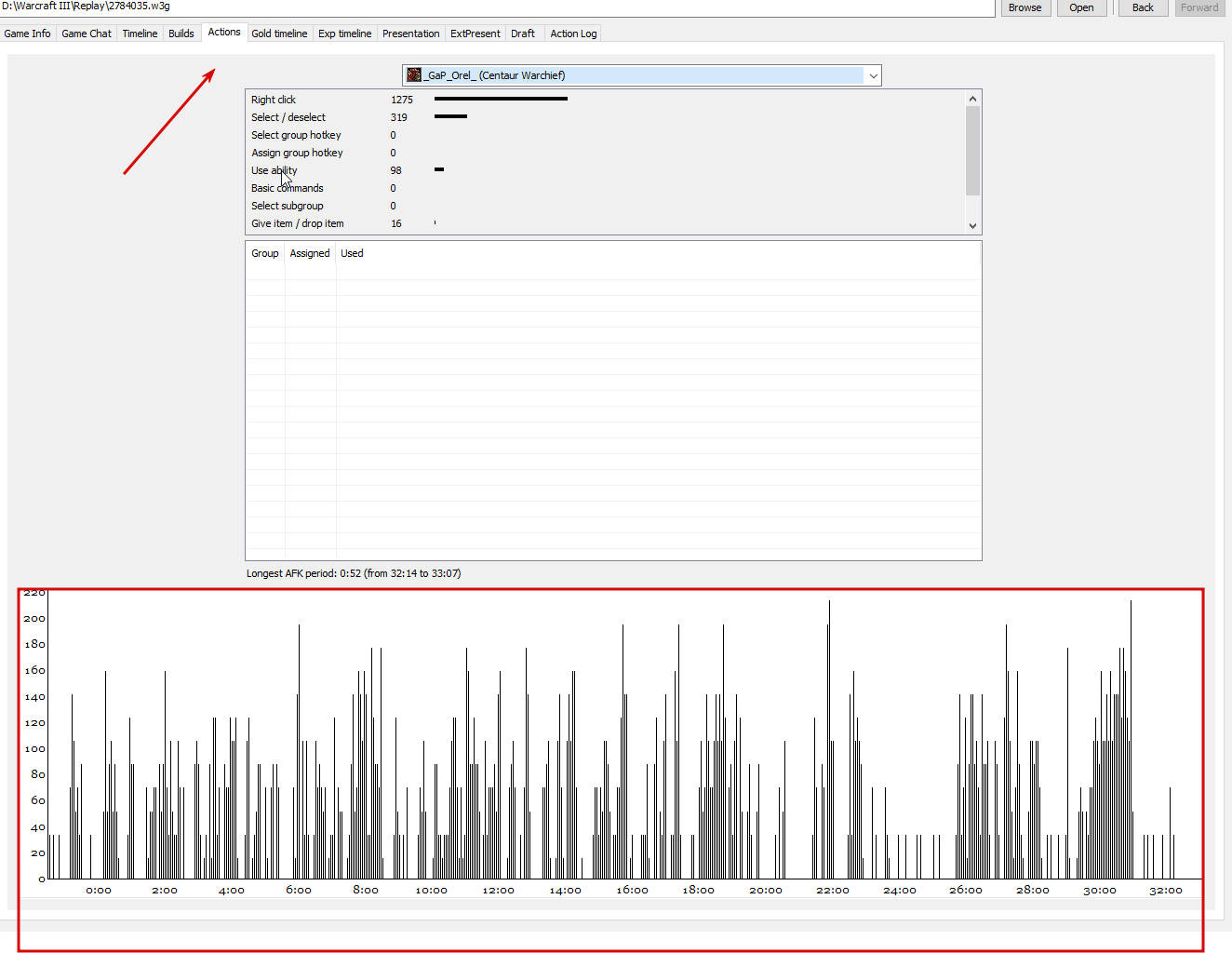
Task: Select the 'Right click' row
Action: click(606, 100)
